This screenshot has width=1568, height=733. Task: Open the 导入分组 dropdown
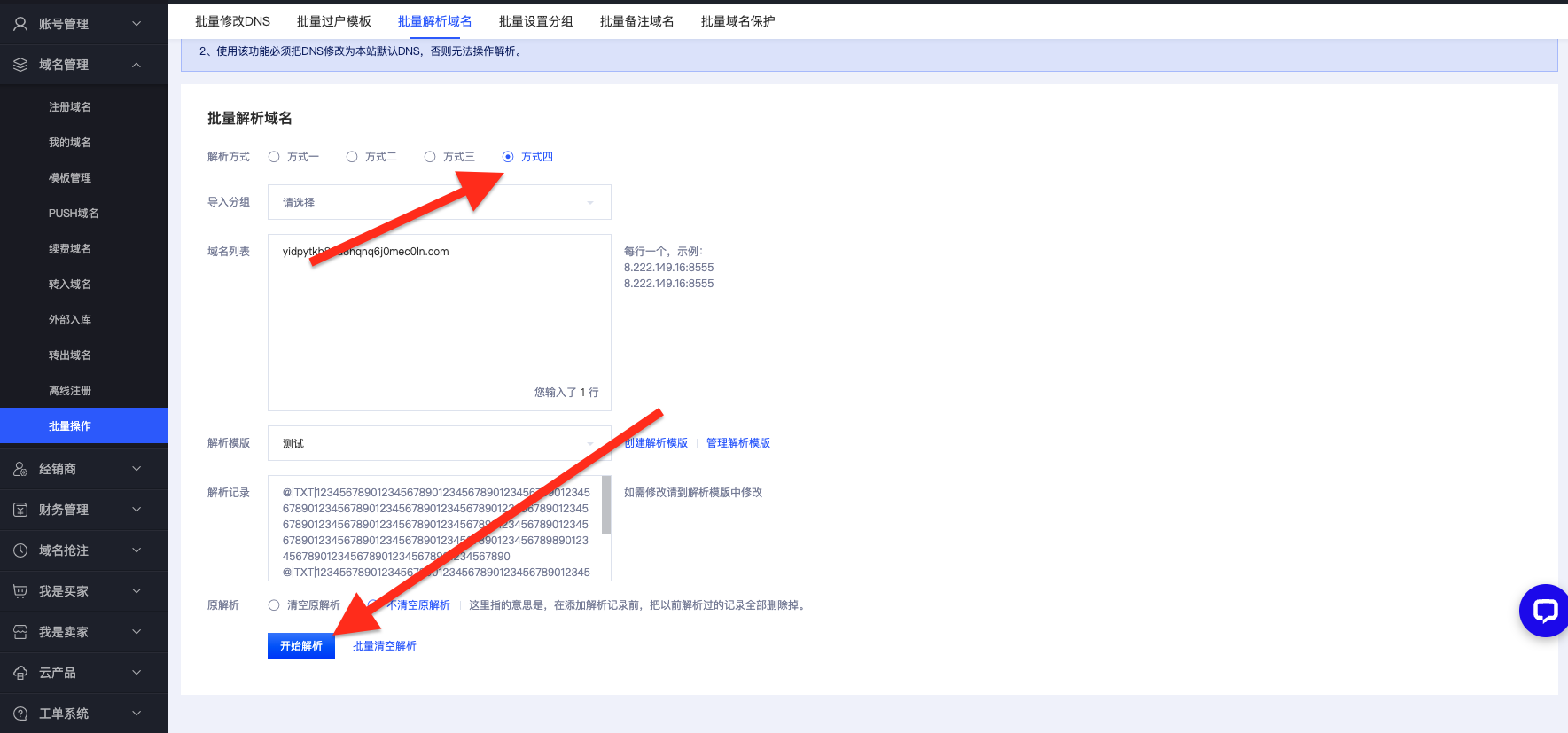pos(440,202)
